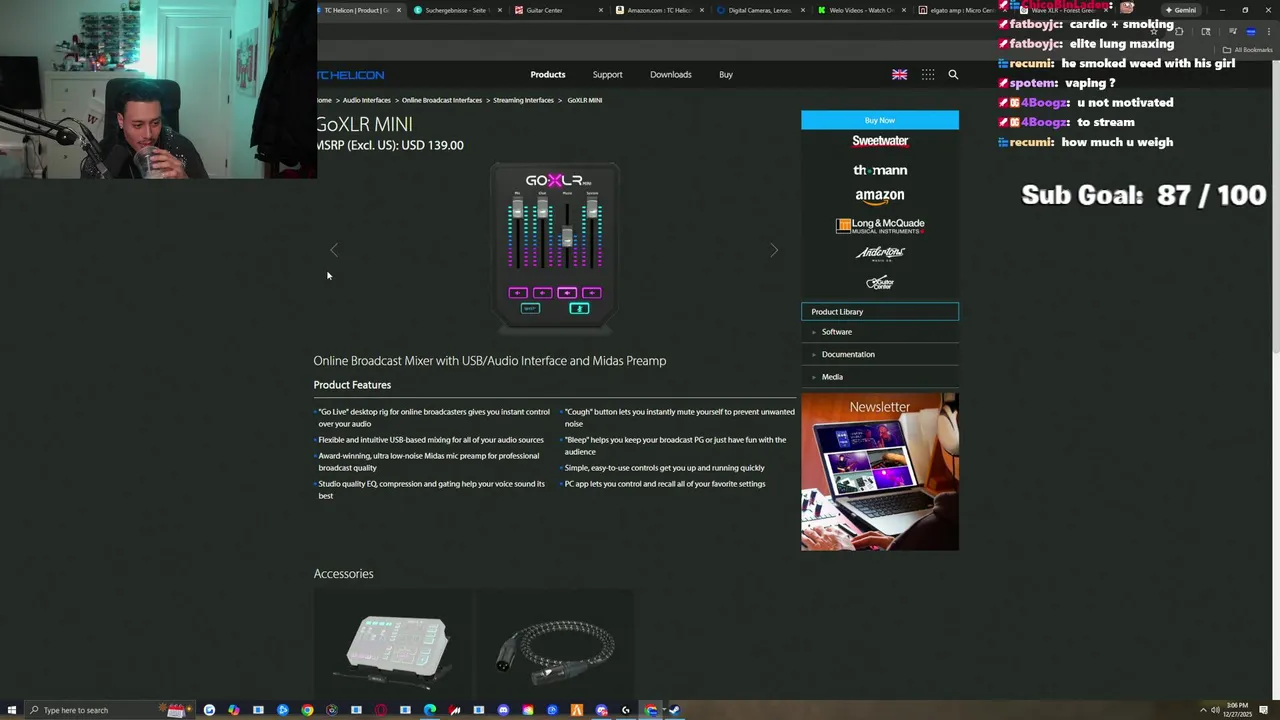1280x720 pixels.
Task: Click the Product Features heading
Action: pyautogui.click(x=352, y=385)
